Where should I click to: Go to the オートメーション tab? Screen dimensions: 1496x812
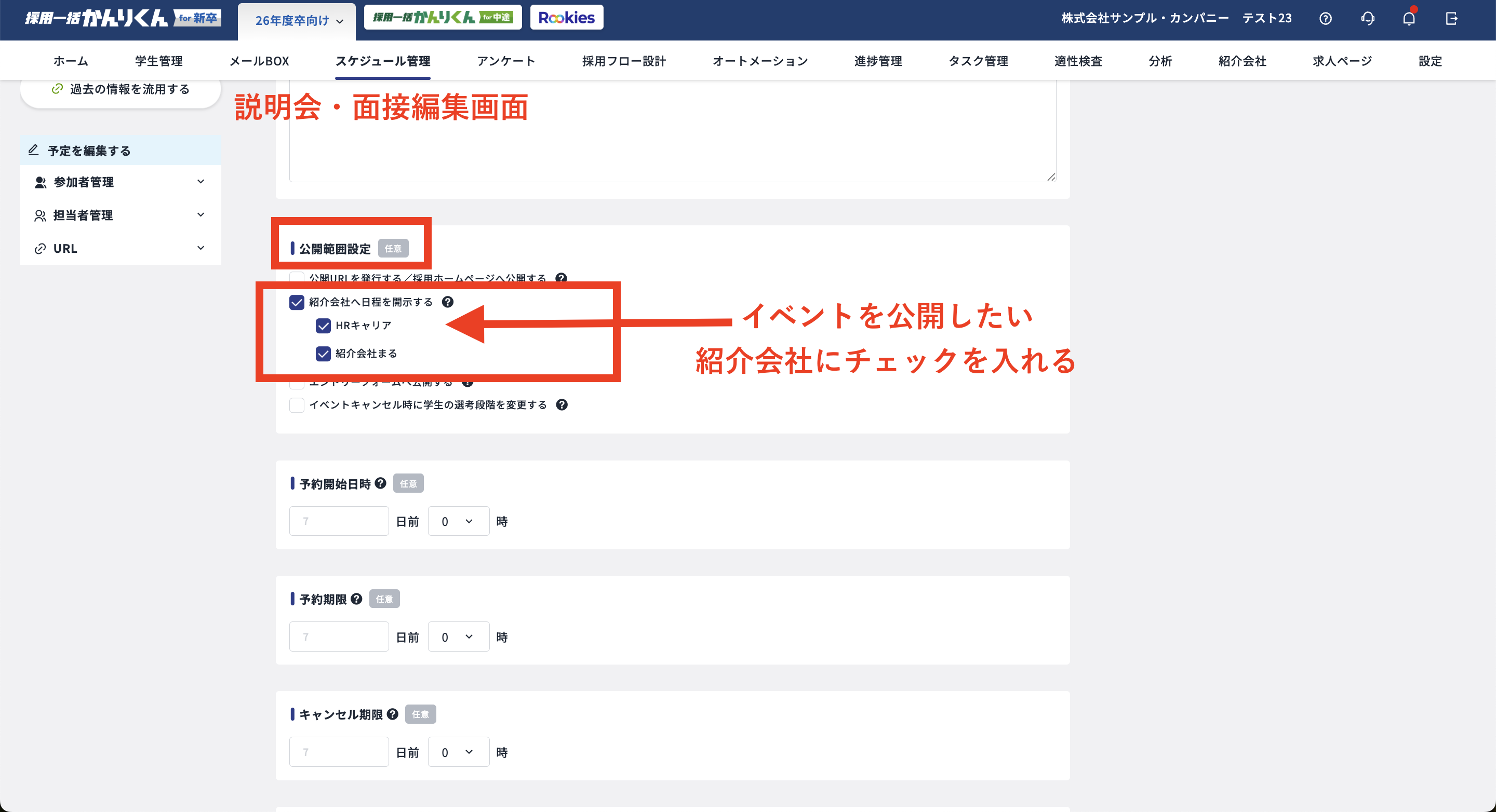759,61
